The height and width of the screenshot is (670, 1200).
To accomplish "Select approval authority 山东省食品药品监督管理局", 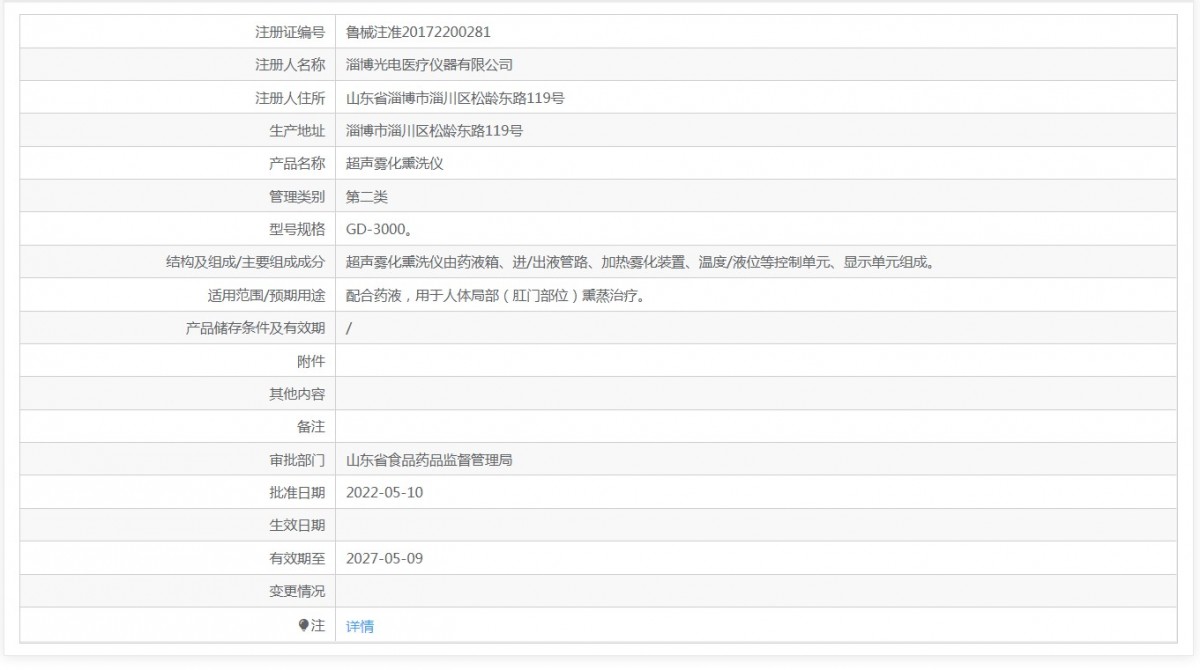I will [429, 460].
